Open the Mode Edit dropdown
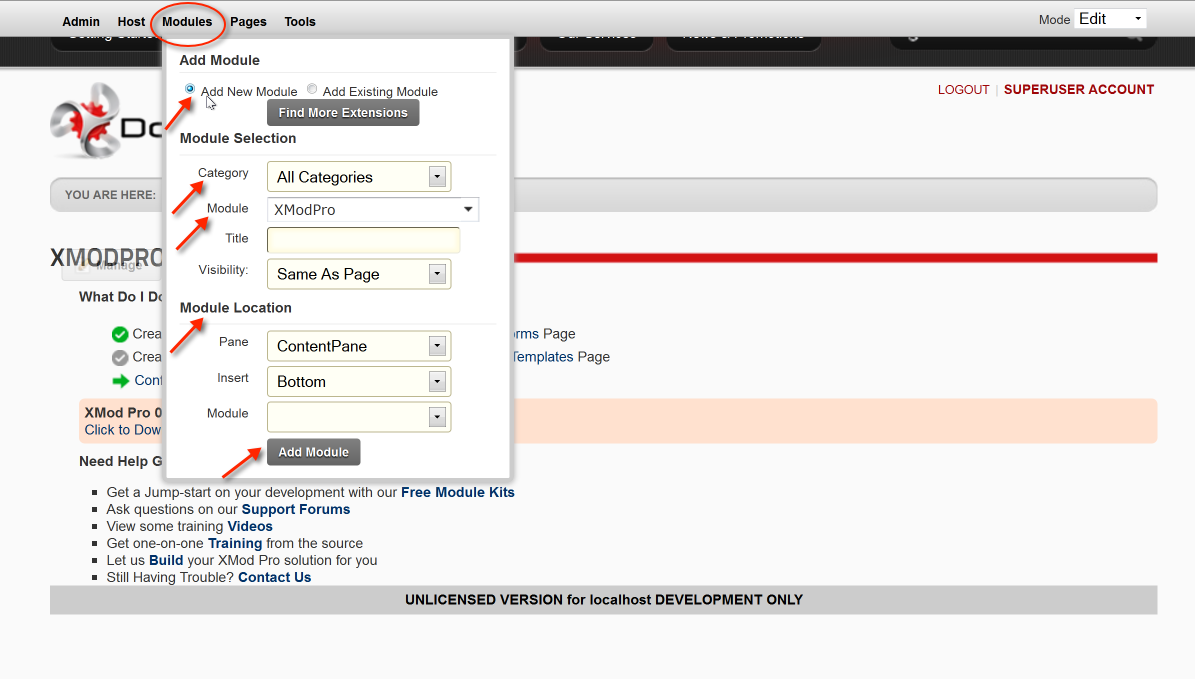 click(x=1110, y=19)
